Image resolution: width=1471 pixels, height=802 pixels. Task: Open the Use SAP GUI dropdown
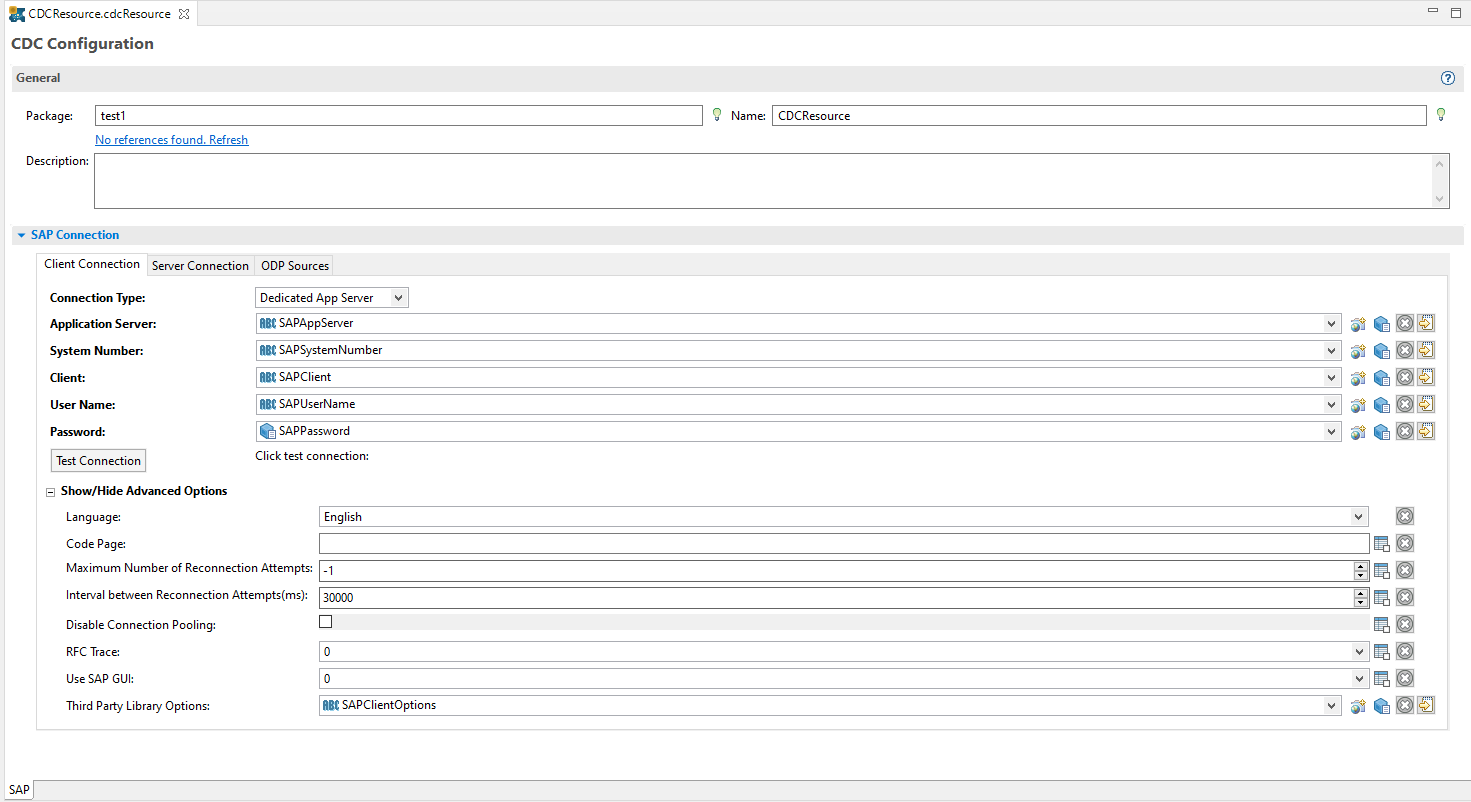pyautogui.click(x=1358, y=679)
